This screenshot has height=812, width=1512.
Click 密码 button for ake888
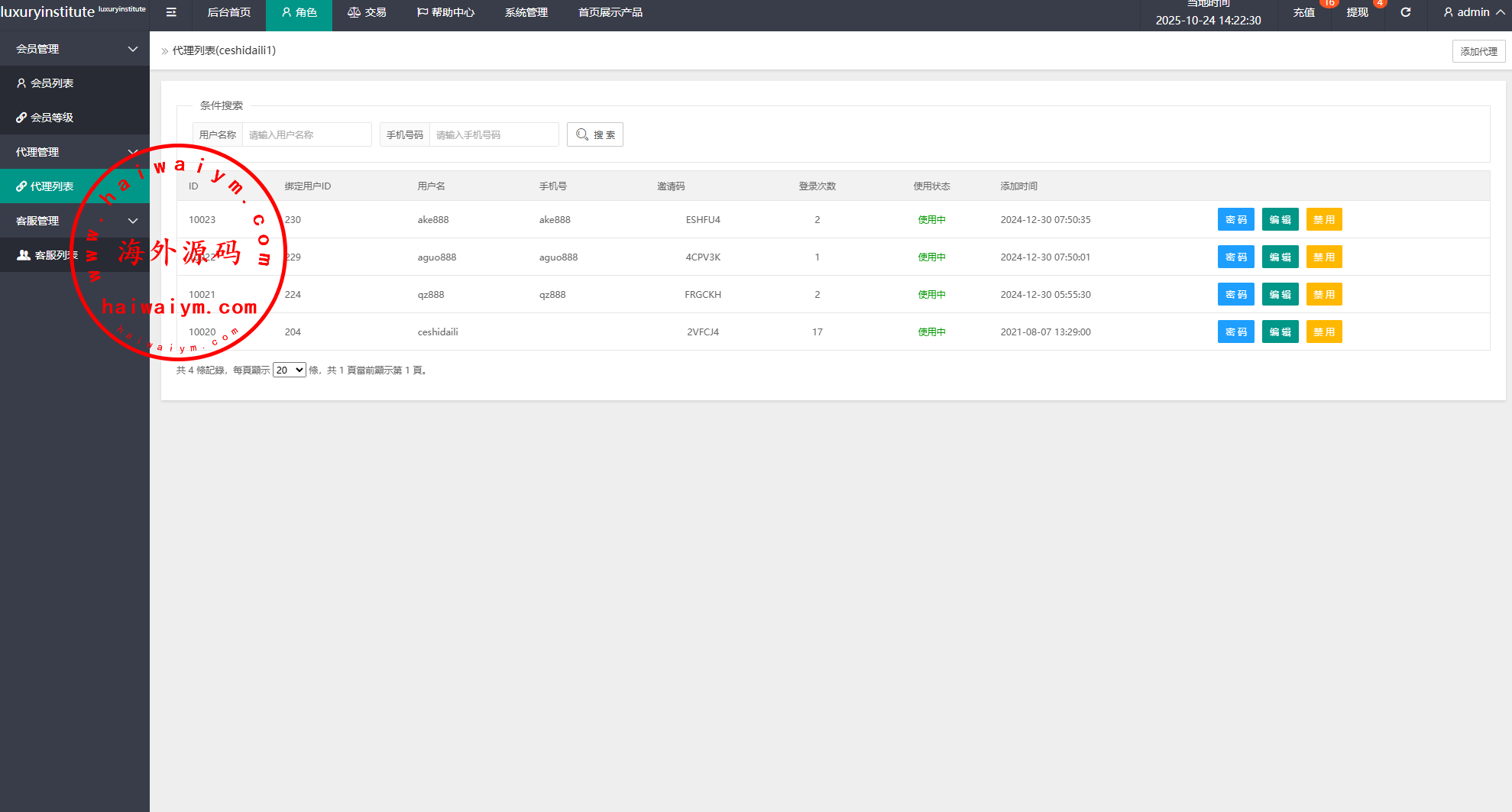point(1235,219)
